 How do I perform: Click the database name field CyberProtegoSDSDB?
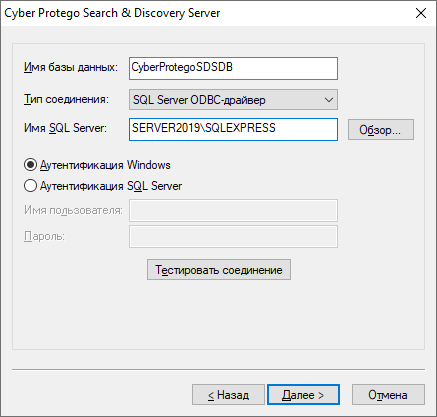point(233,68)
